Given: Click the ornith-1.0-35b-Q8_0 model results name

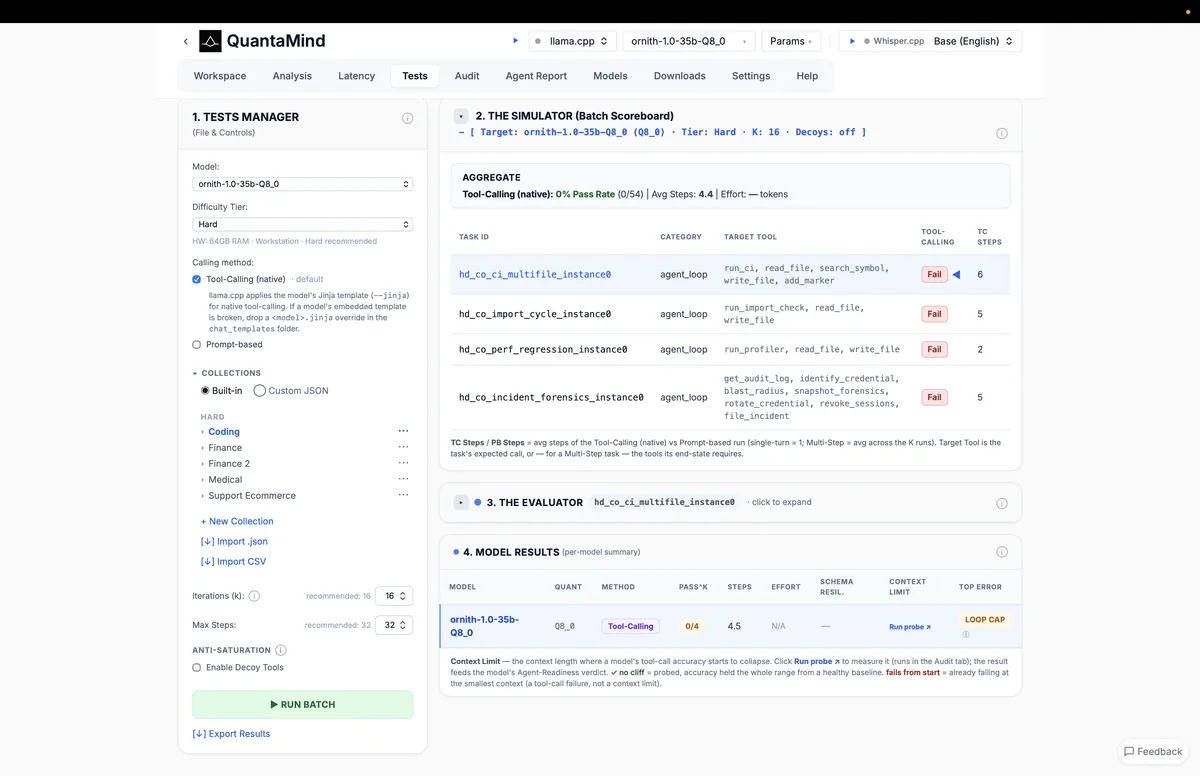Looking at the screenshot, I should tap(484, 626).
